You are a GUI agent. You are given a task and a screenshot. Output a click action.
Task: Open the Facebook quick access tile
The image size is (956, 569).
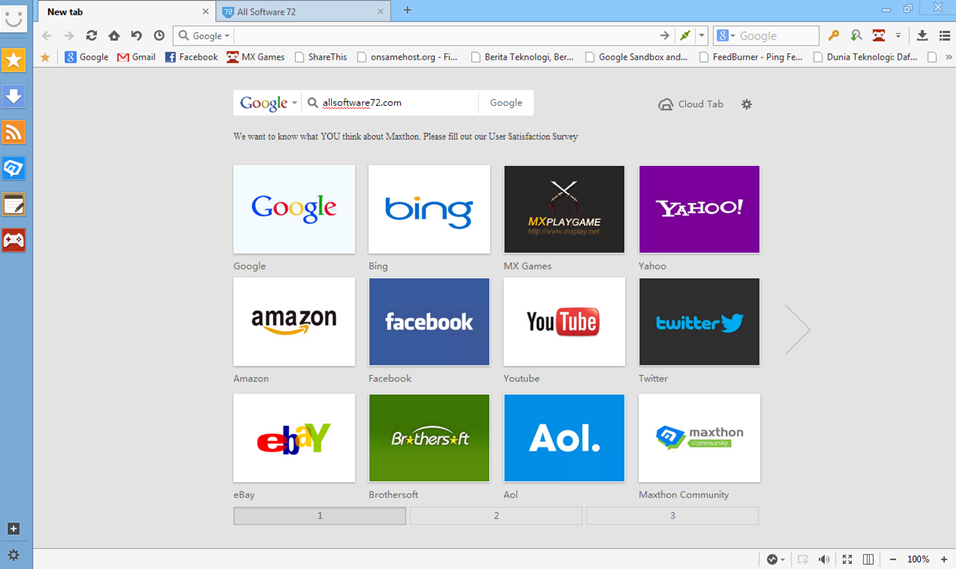pyautogui.click(x=429, y=322)
